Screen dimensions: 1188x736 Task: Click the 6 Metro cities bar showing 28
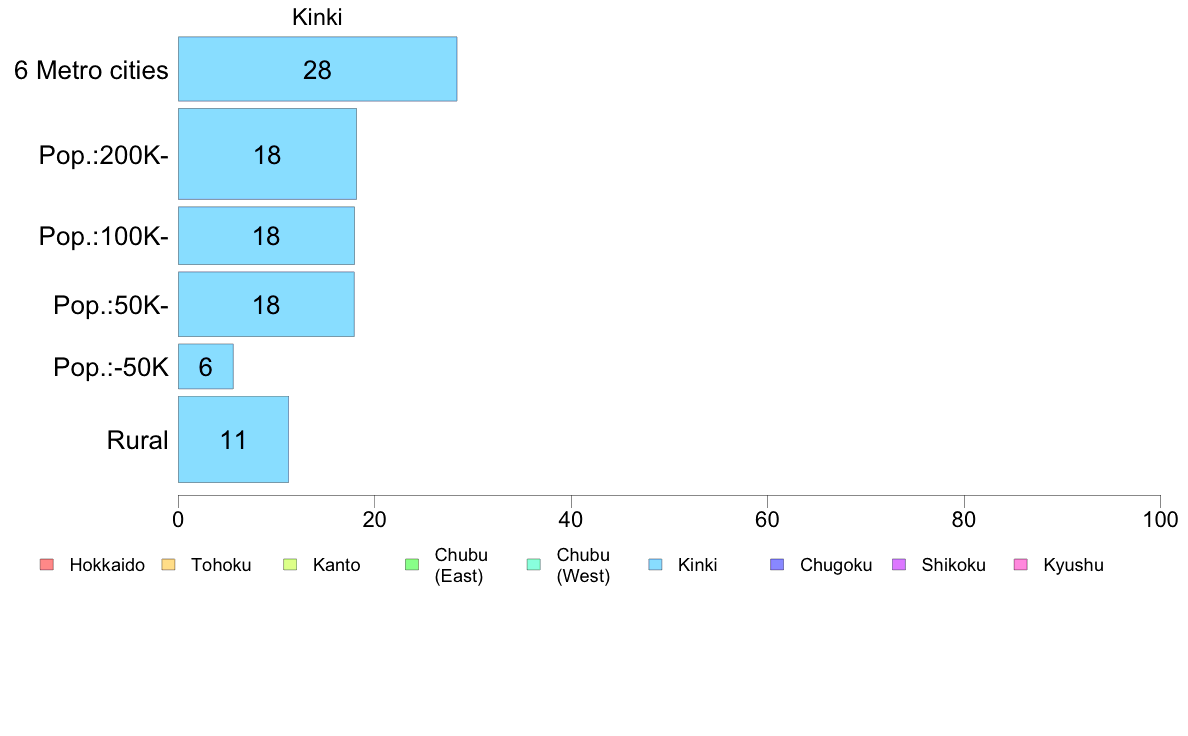(x=317, y=69)
